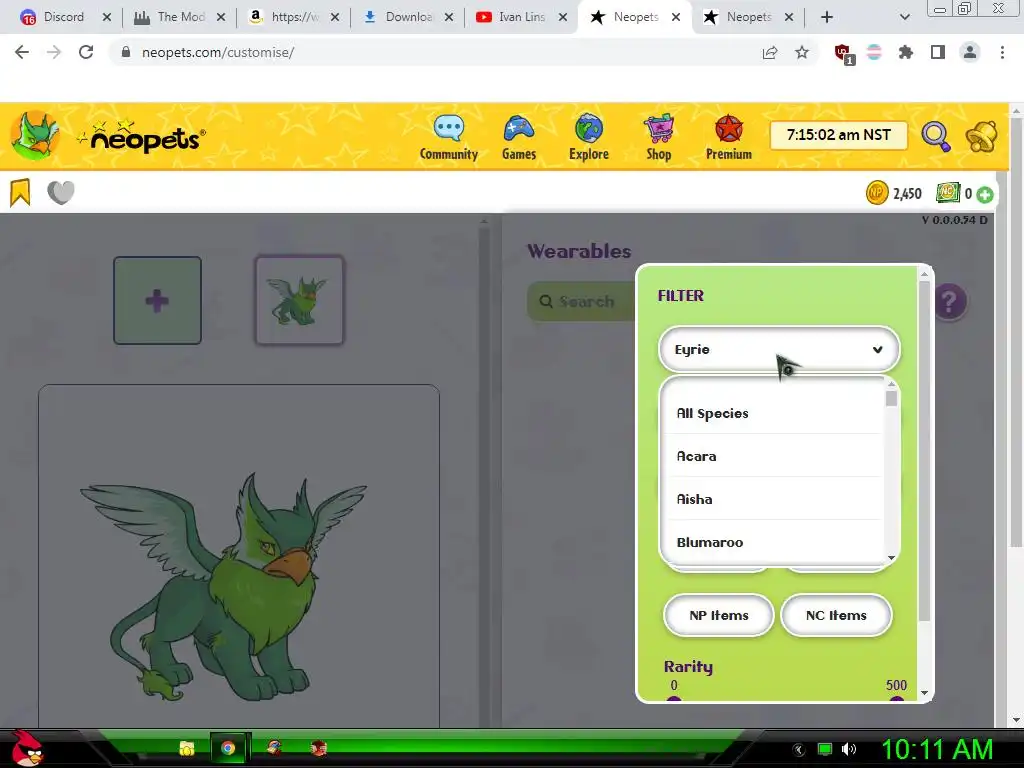Click the Wearables heading
The image size is (1024, 768).
[579, 251]
